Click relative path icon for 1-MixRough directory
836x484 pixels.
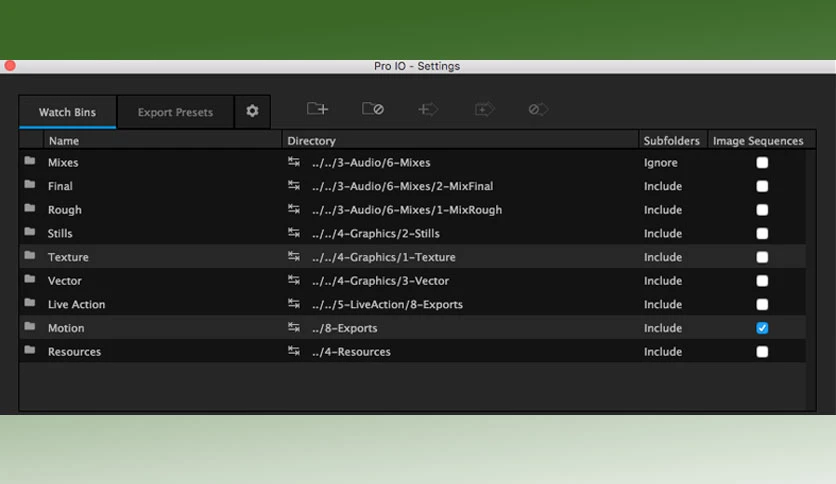(x=294, y=209)
